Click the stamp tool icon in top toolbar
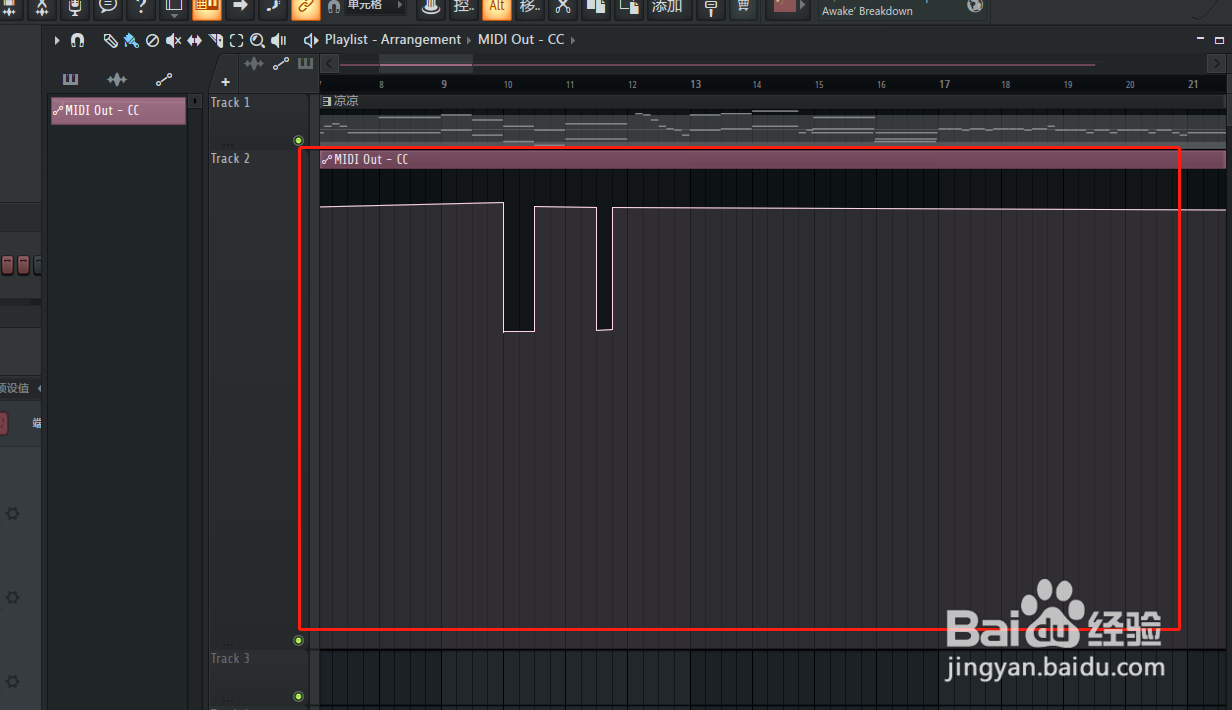 (430, 8)
